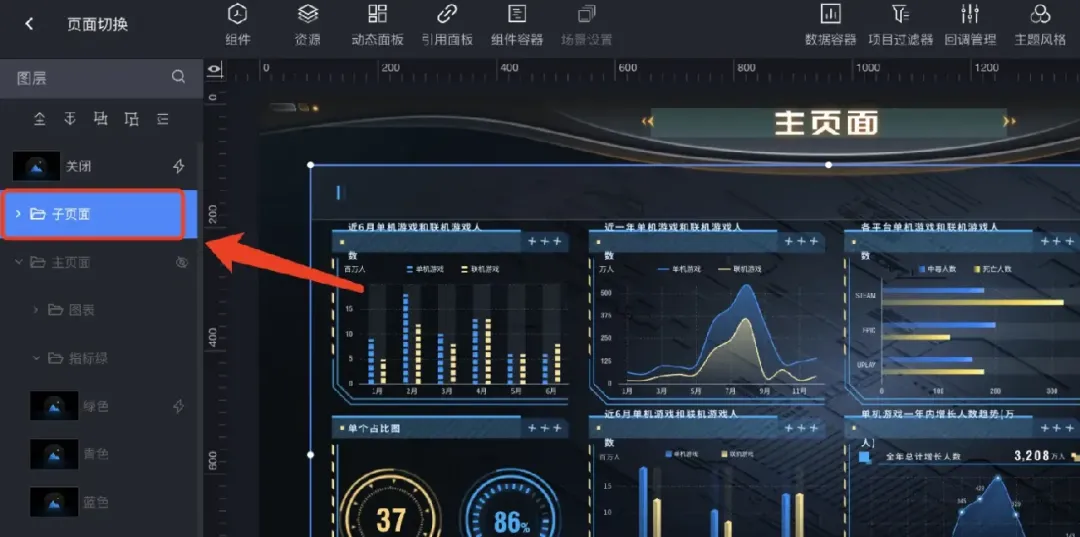The width and height of the screenshot is (1080, 537).
Task: Collapse the 主页面 folder chevron
Action: pos(19,262)
